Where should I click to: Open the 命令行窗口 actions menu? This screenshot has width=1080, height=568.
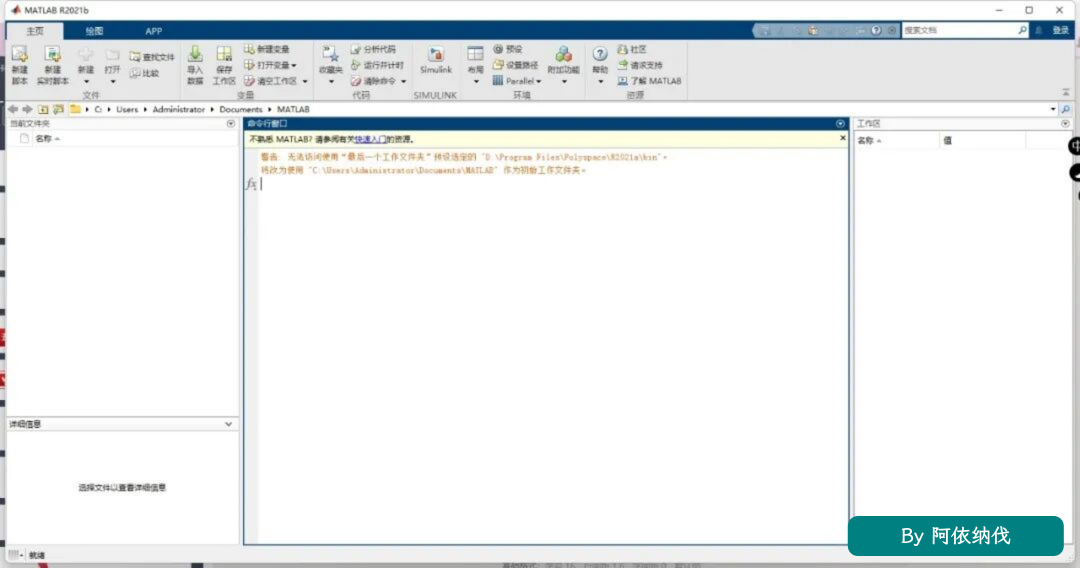pyautogui.click(x=840, y=124)
